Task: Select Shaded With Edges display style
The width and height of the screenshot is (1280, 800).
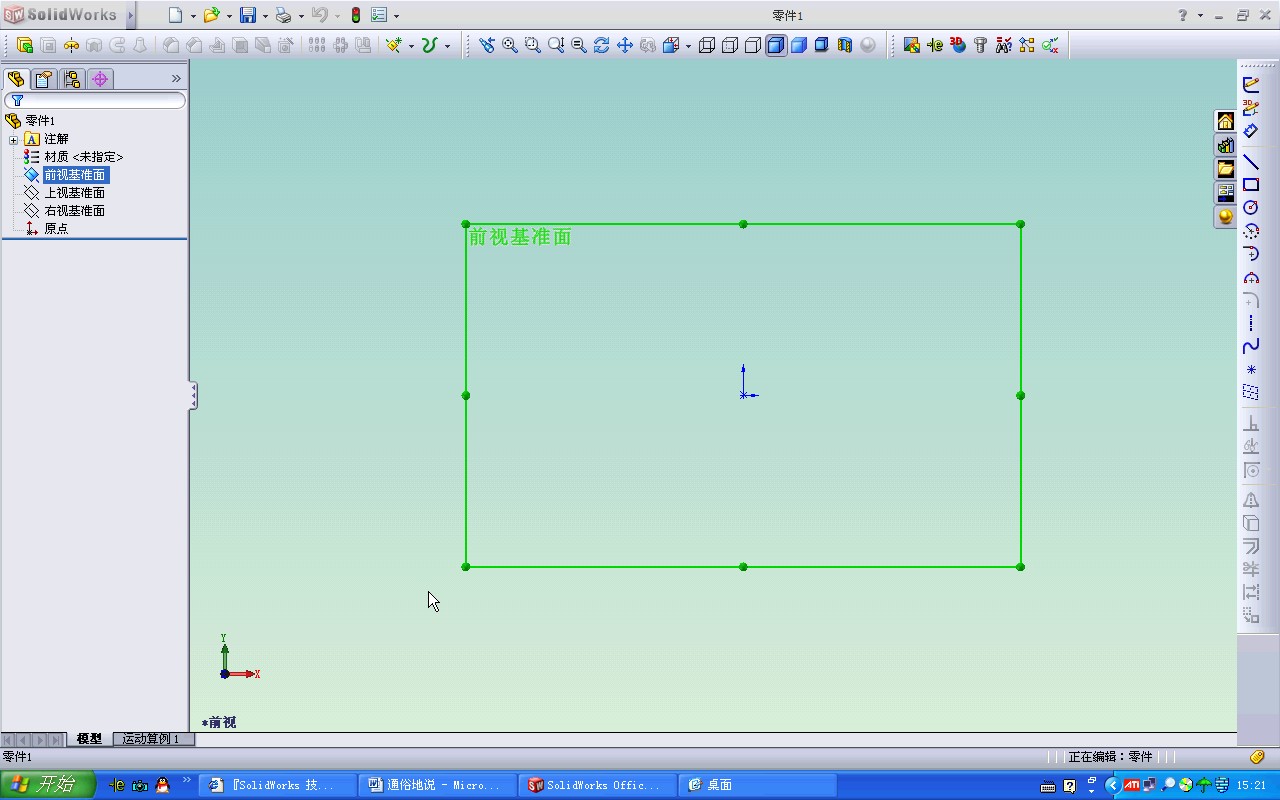Action: (776, 45)
